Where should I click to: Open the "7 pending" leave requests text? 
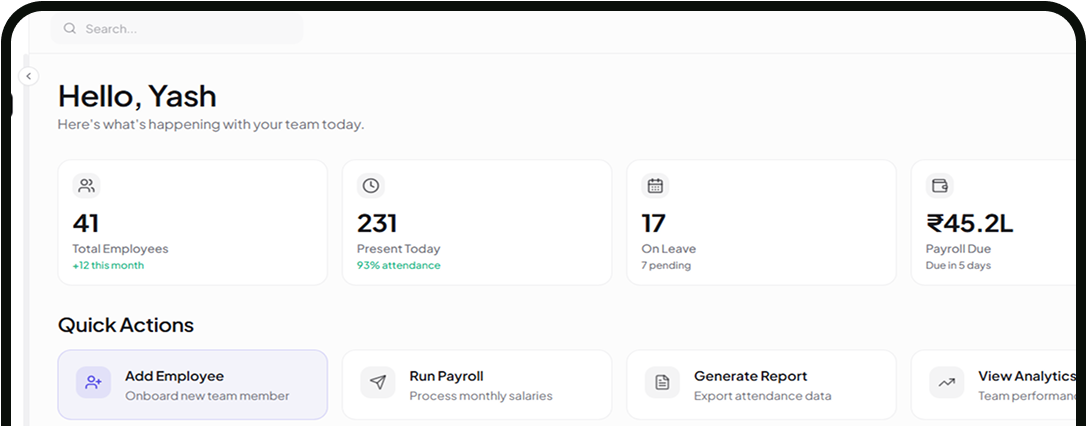tap(666, 265)
